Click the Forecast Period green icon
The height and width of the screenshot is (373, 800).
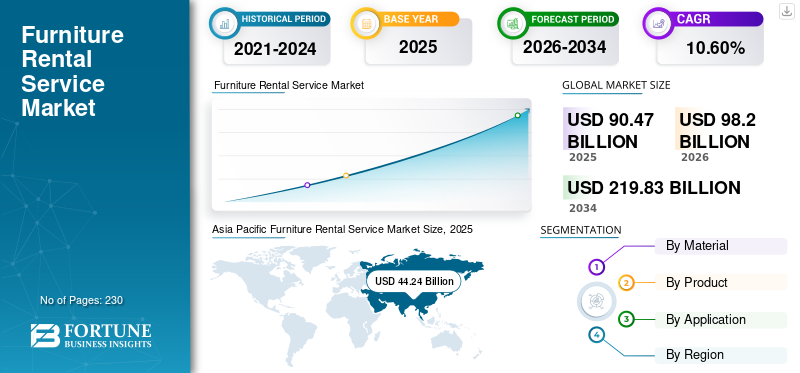(x=513, y=23)
